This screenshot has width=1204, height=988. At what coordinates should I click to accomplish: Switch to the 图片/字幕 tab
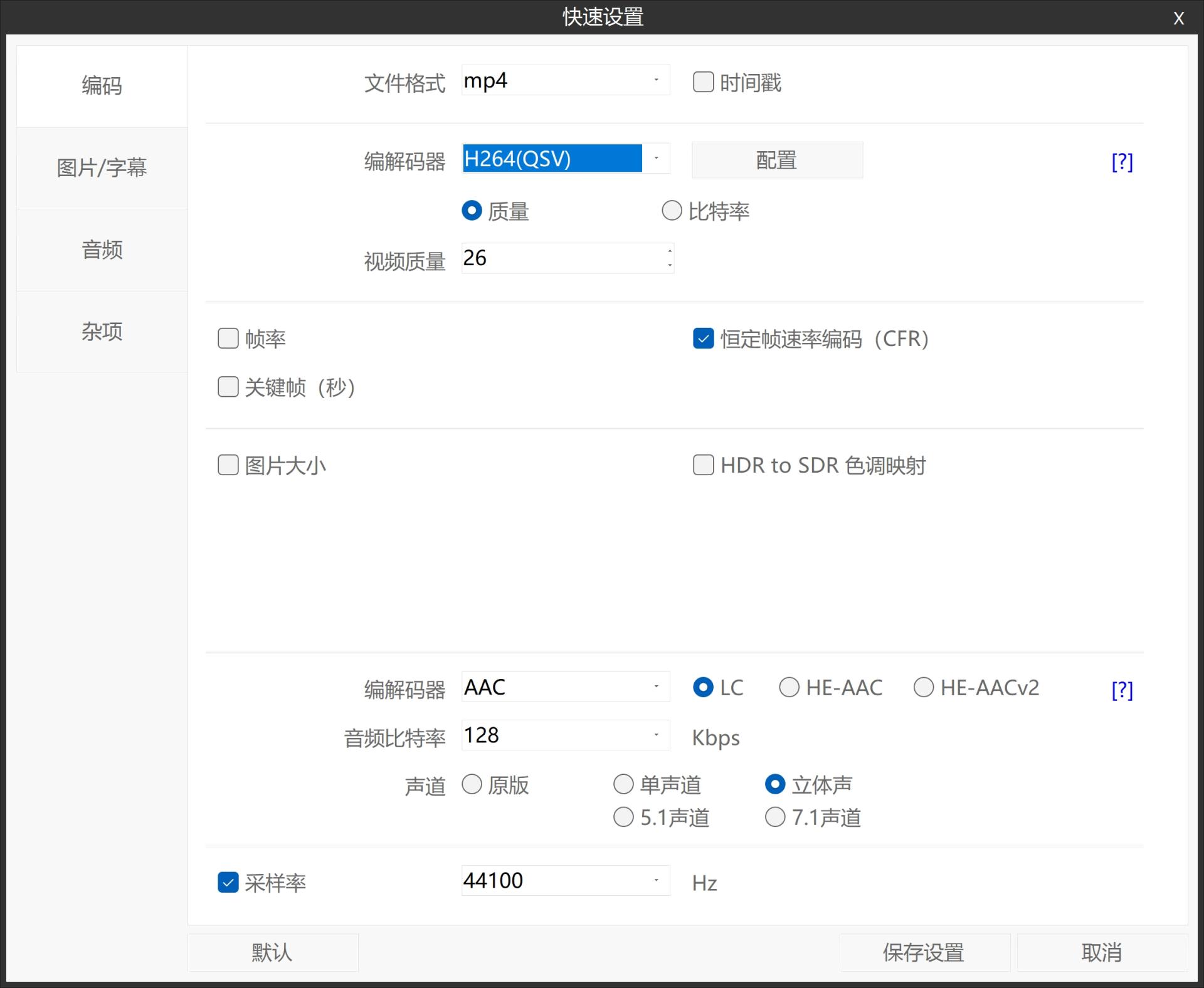[102, 167]
